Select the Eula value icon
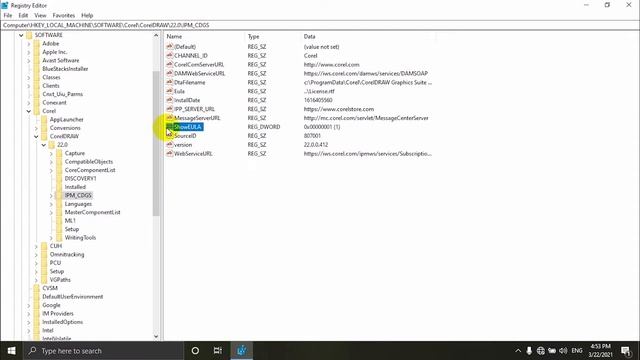Screen dimensions: 640x360 pyautogui.click(x=169, y=91)
